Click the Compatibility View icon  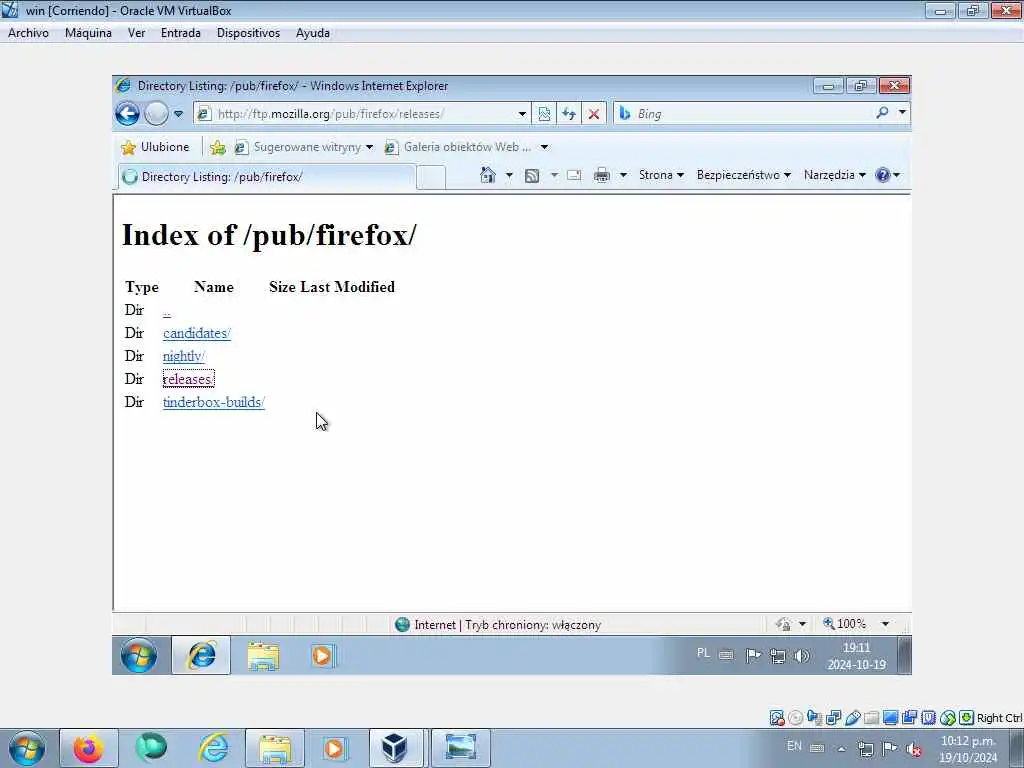(x=544, y=114)
